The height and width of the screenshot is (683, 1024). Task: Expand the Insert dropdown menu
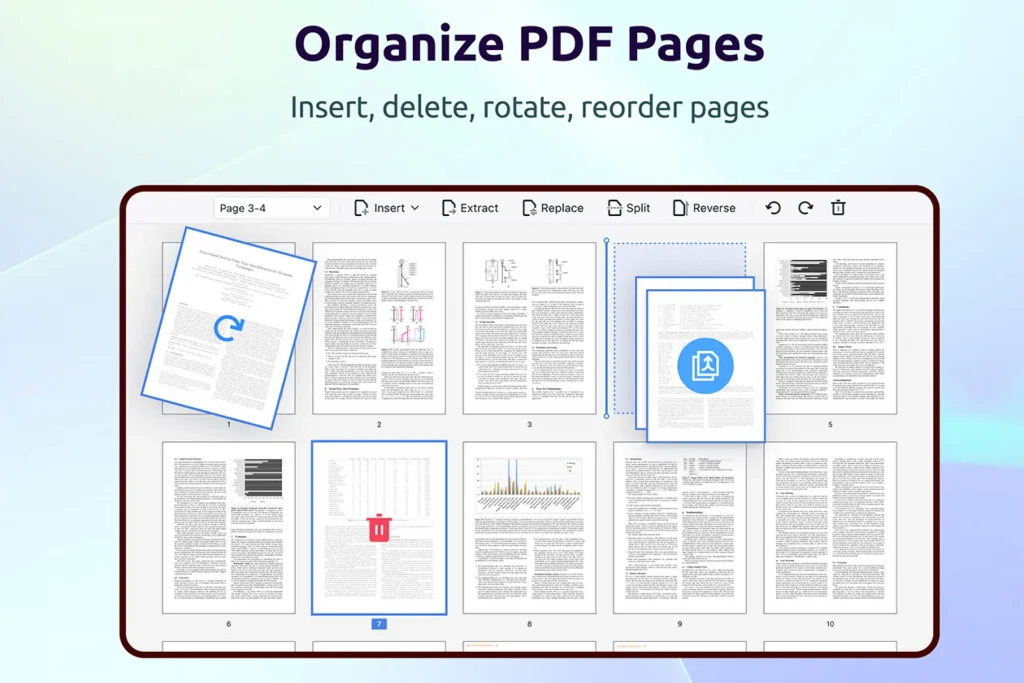[x=387, y=208]
